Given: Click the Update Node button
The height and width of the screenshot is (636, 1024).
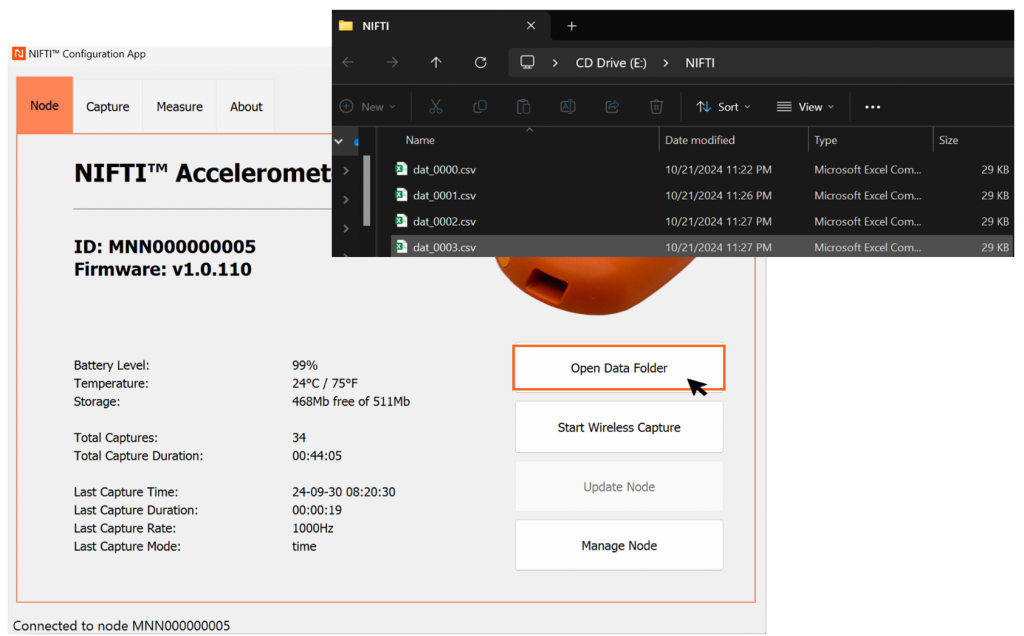Looking at the screenshot, I should pos(619,486).
